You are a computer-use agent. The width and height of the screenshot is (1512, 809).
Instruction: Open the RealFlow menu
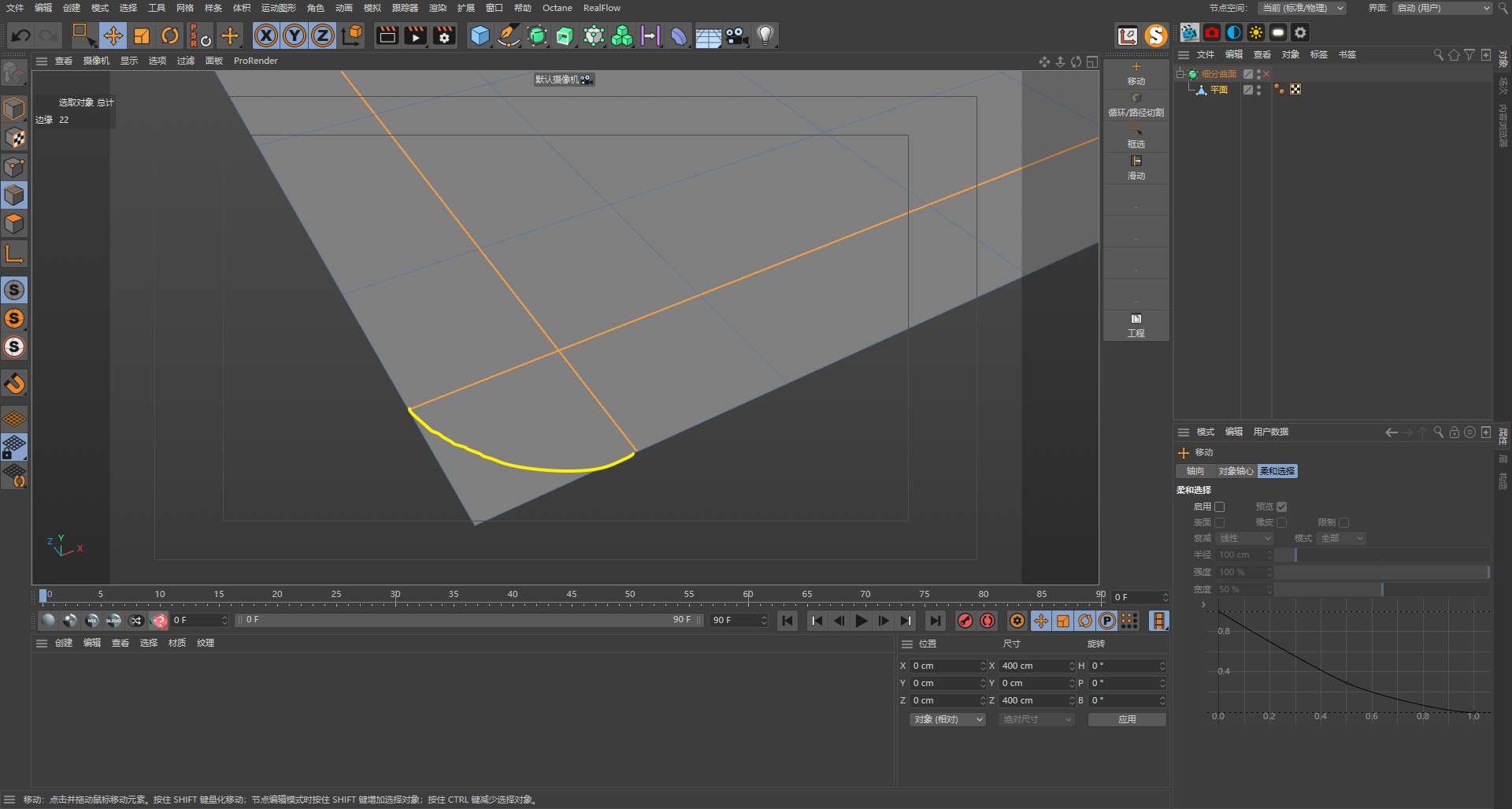[x=602, y=8]
